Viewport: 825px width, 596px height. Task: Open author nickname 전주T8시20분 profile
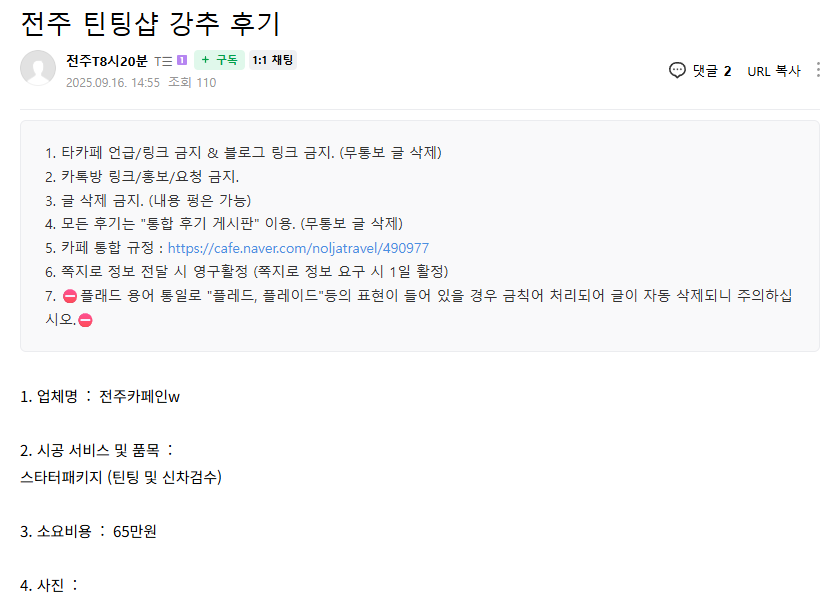[107, 61]
